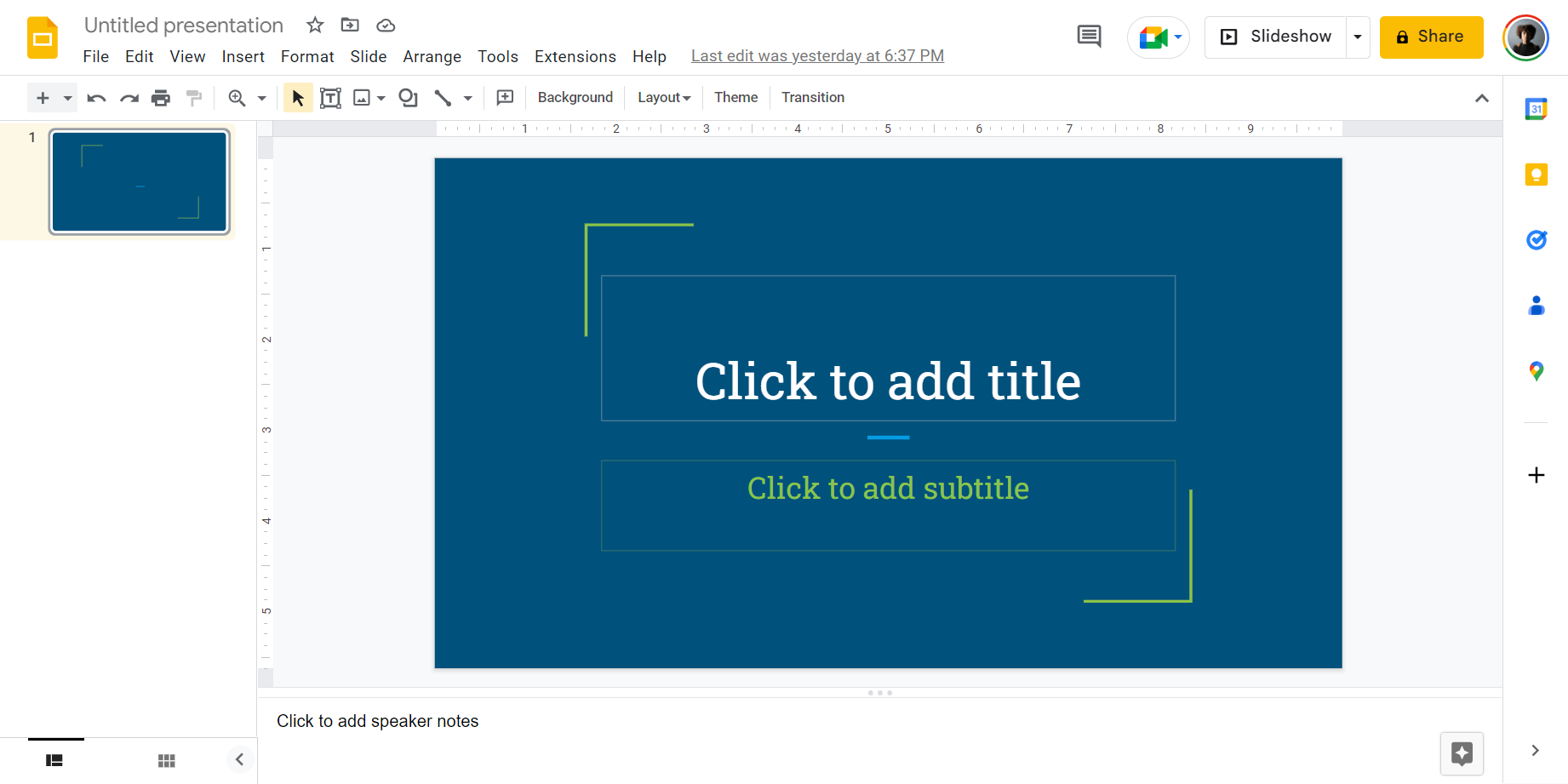Open the Arrange menu
This screenshot has width=1568, height=784.
(432, 56)
